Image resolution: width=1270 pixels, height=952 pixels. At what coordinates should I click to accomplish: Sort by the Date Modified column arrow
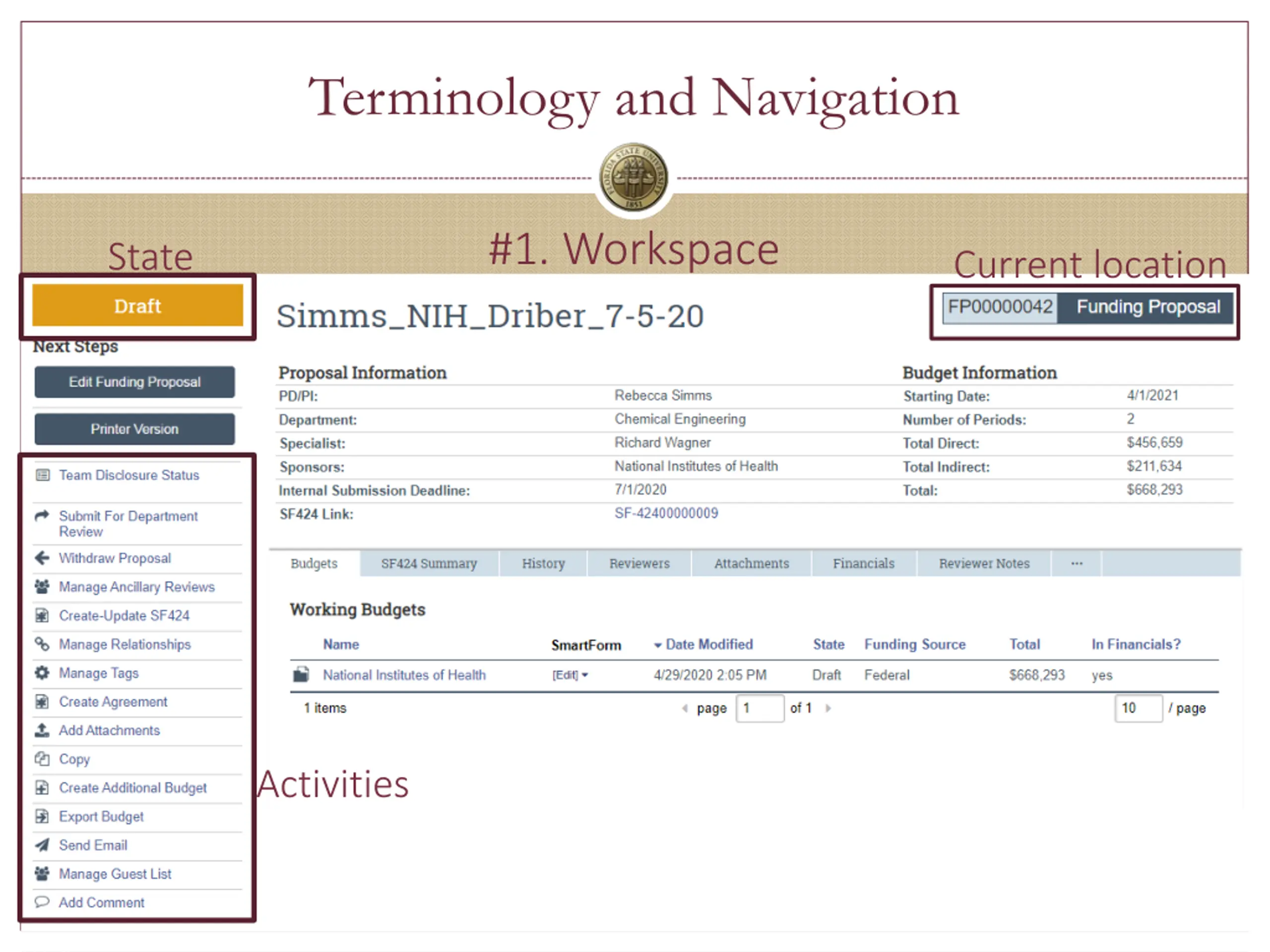click(x=658, y=645)
